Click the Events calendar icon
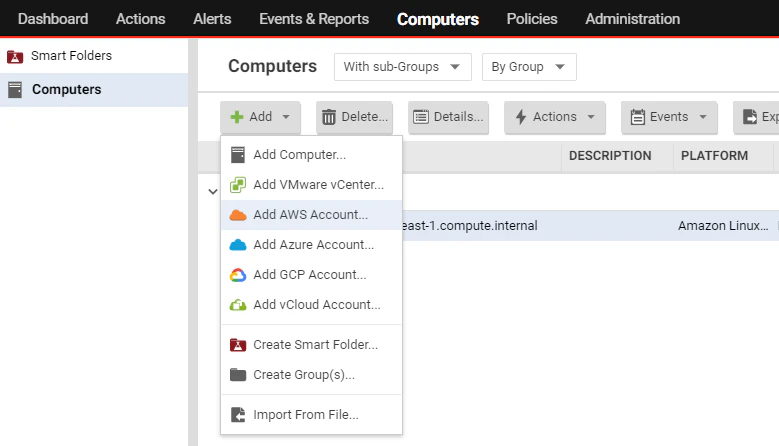Viewport: 779px width, 446px height. pyautogui.click(x=637, y=117)
